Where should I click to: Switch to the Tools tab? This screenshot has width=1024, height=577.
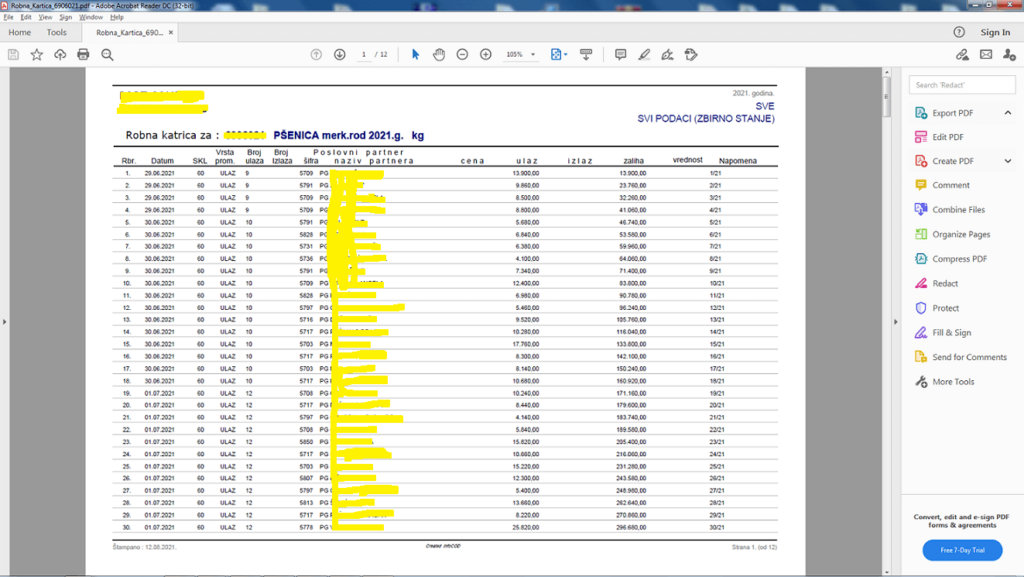tap(57, 32)
